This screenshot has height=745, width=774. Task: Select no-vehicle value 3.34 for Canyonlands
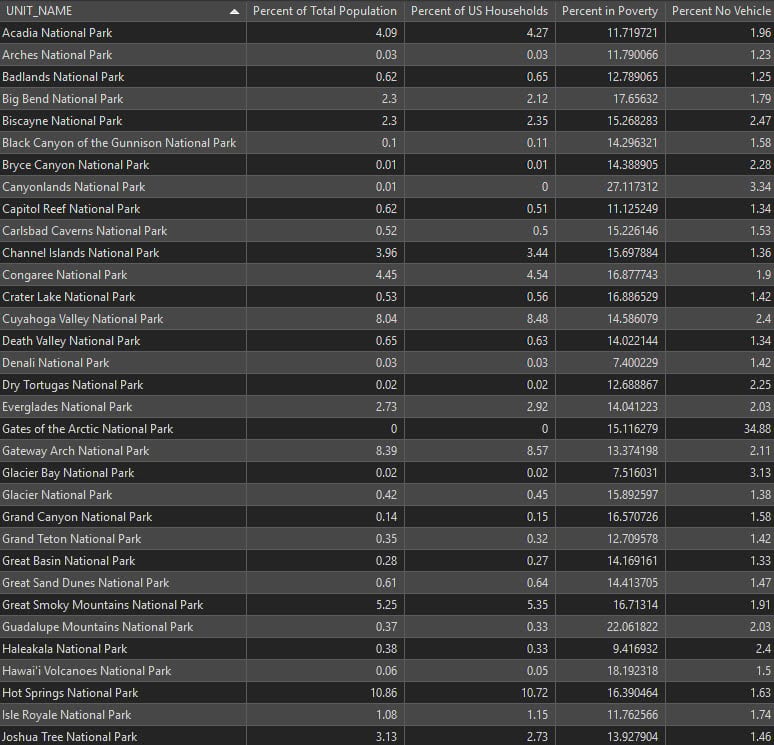(x=760, y=187)
